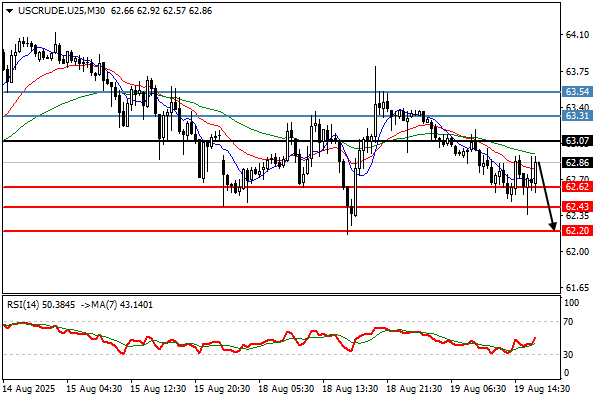Viewport: 600px width, 400px height.
Task: Click the 15 Aug 12:30 time label
Action: [158, 389]
